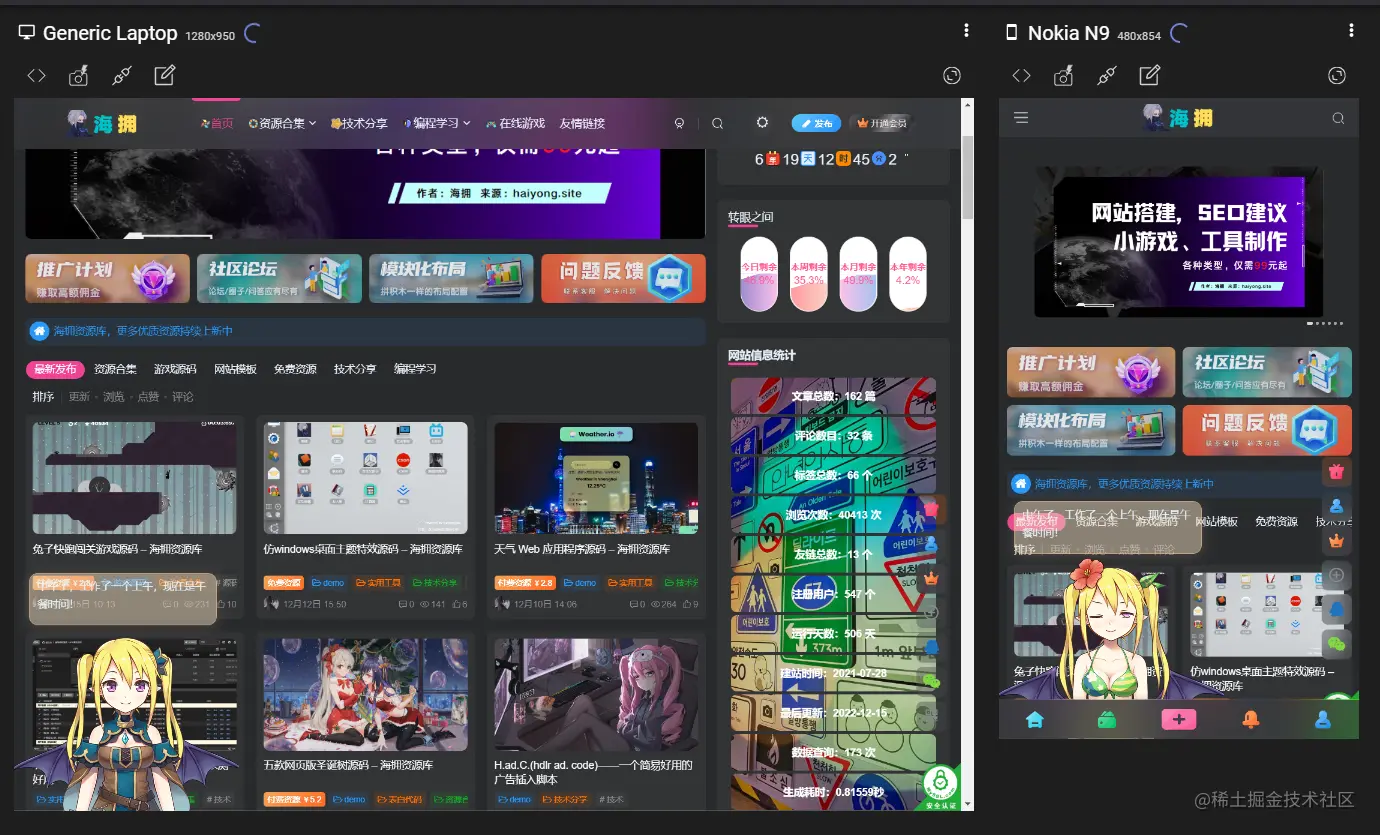Toggle theme via gear icon in laptop header
The width and height of the screenshot is (1380, 835).
(762, 122)
